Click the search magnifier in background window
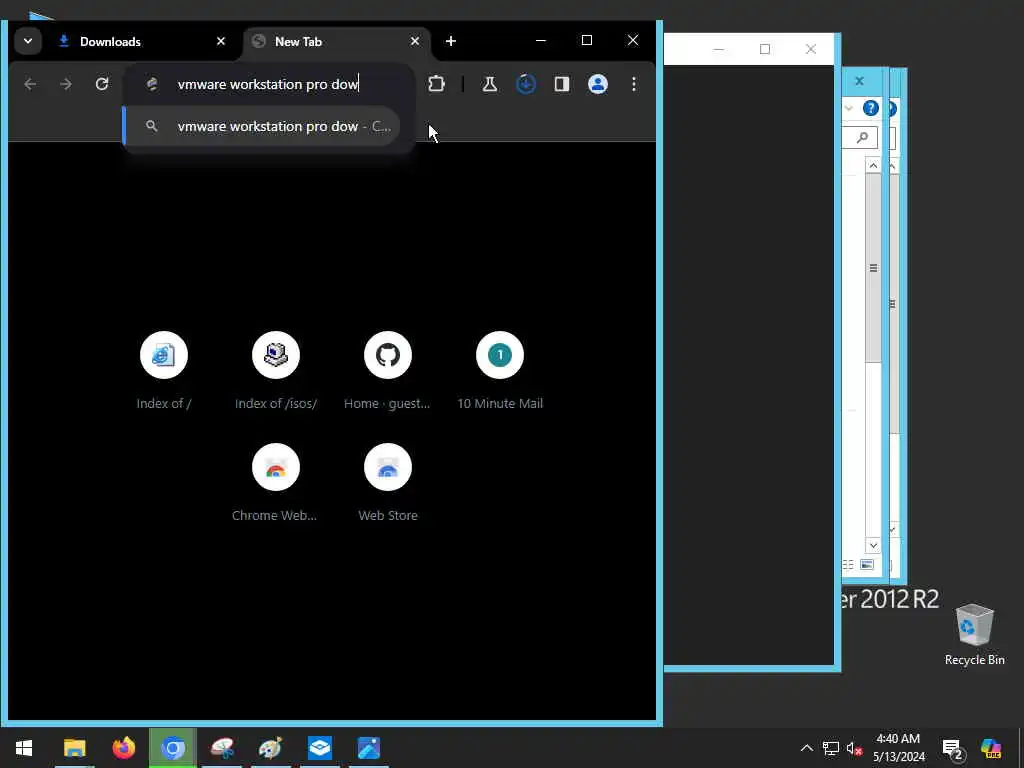Screen dimensions: 1024x768 [862, 137]
